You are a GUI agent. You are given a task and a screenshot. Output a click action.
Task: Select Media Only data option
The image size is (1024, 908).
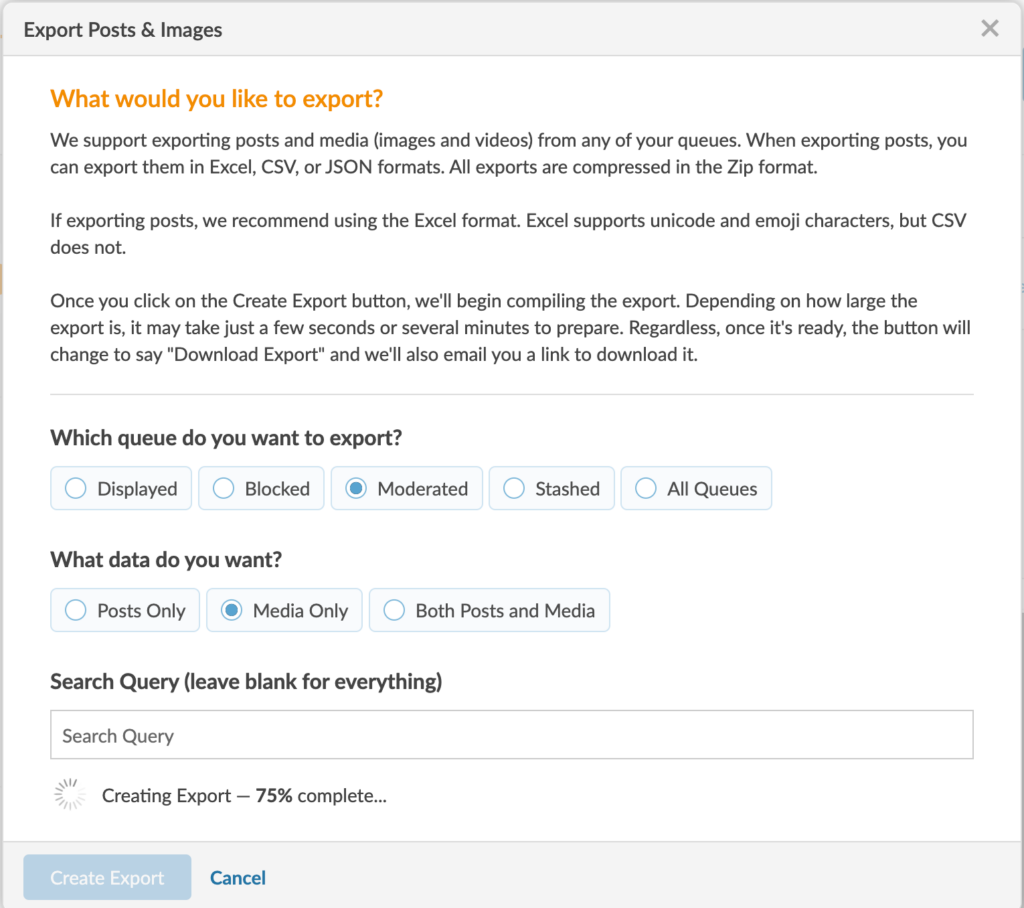(284, 610)
